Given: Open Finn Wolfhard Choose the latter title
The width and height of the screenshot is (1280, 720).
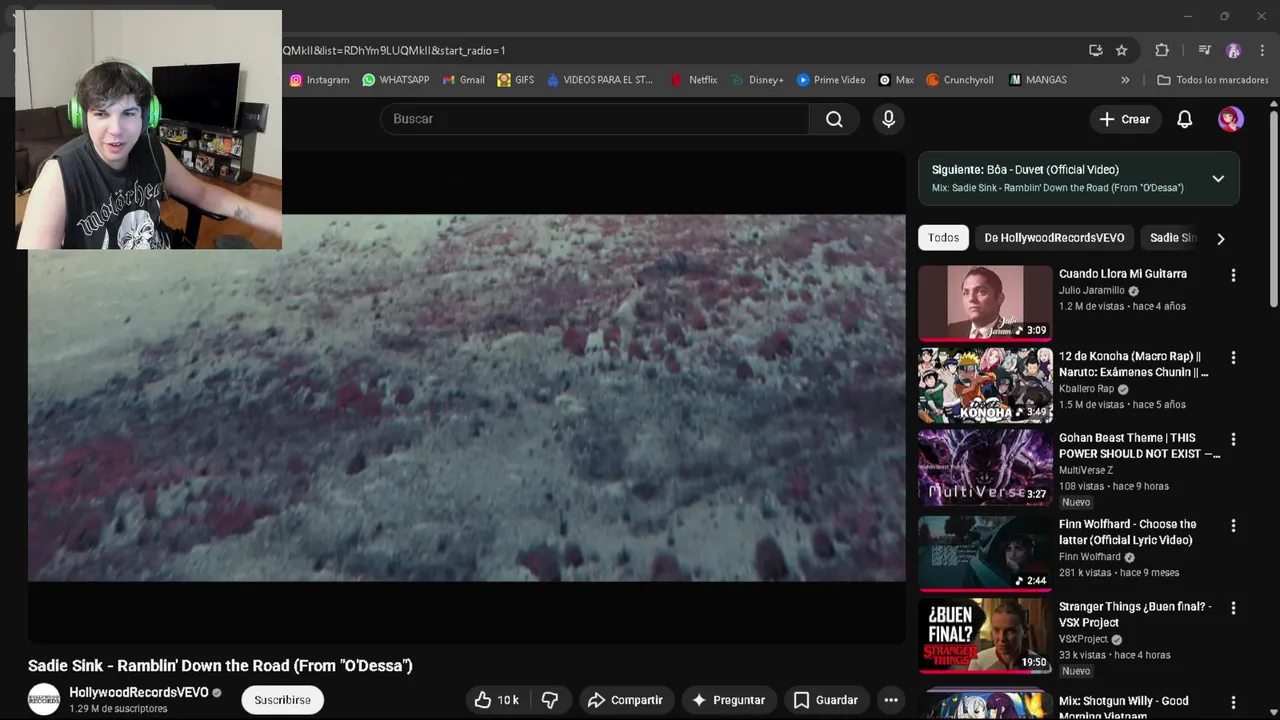Looking at the screenshot, I should [x=1127, y=532].
